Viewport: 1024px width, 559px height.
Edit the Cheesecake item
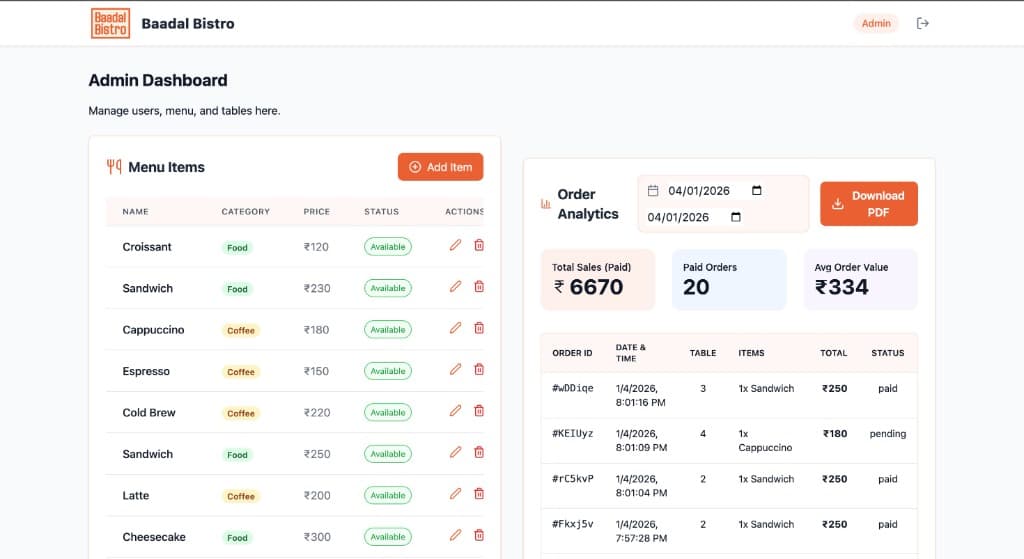click(x=455, y=535)
